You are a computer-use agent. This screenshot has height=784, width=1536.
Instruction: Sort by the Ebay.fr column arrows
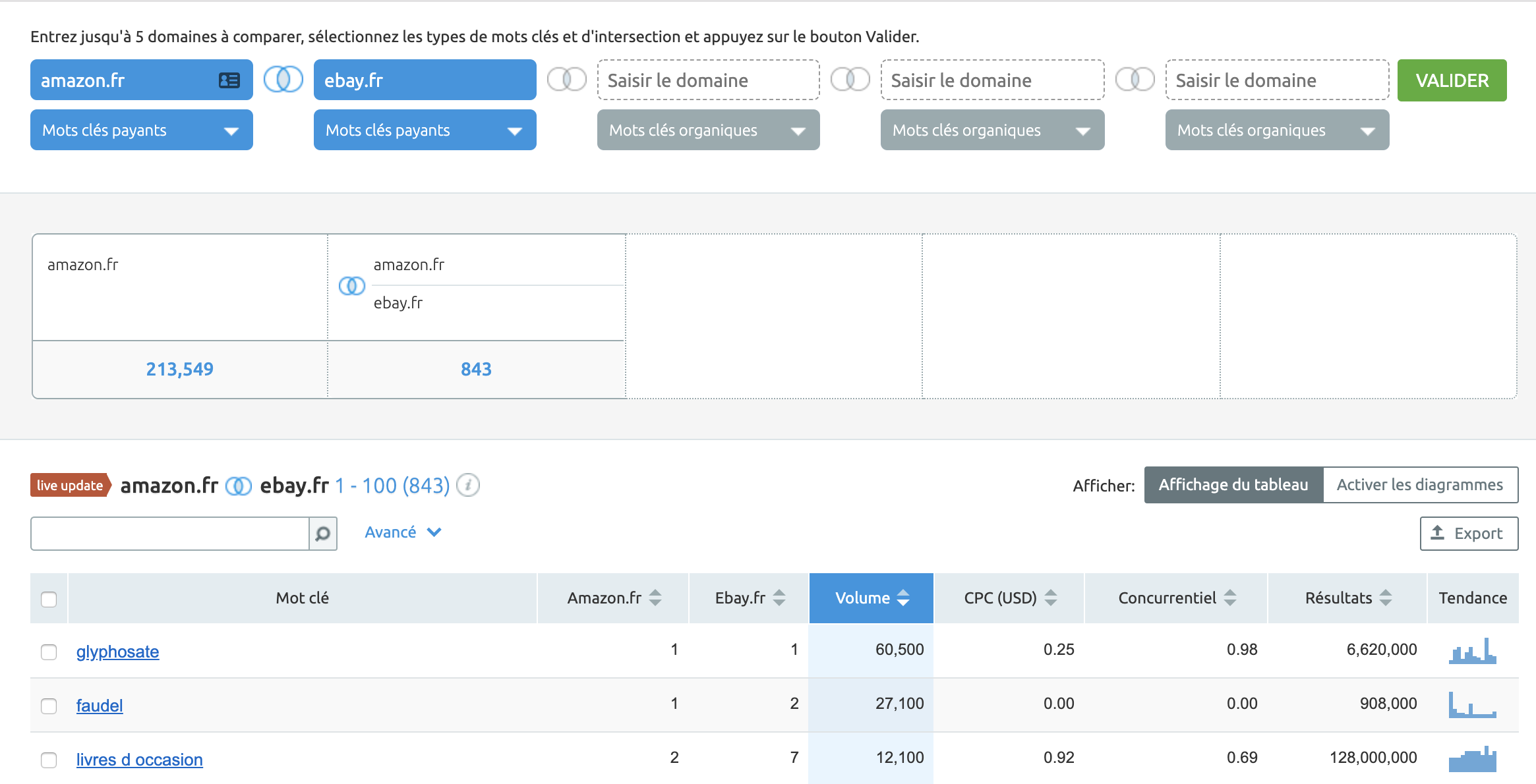[779, 598]
